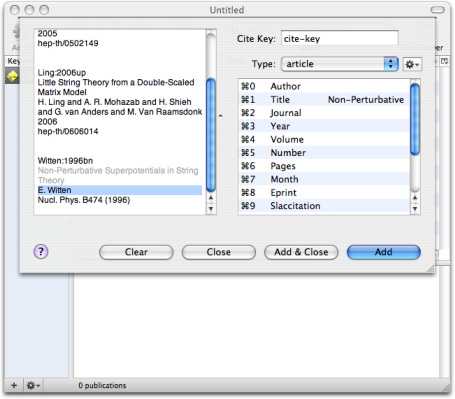Click the Close button in sheet
Screen dimensions: 455x399
point(219,252)
